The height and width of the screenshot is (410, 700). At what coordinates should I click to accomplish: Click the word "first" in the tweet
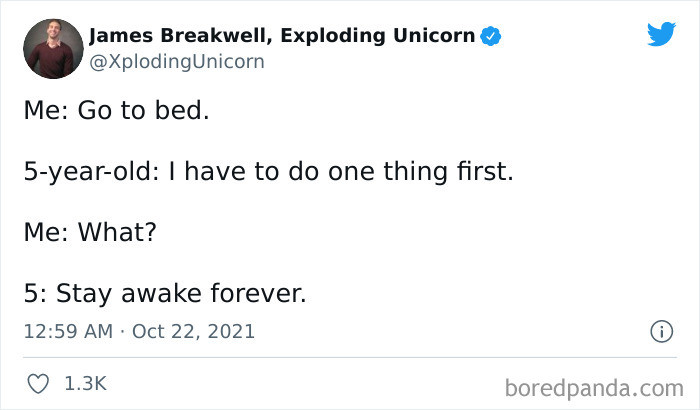(x=480, y=172)
